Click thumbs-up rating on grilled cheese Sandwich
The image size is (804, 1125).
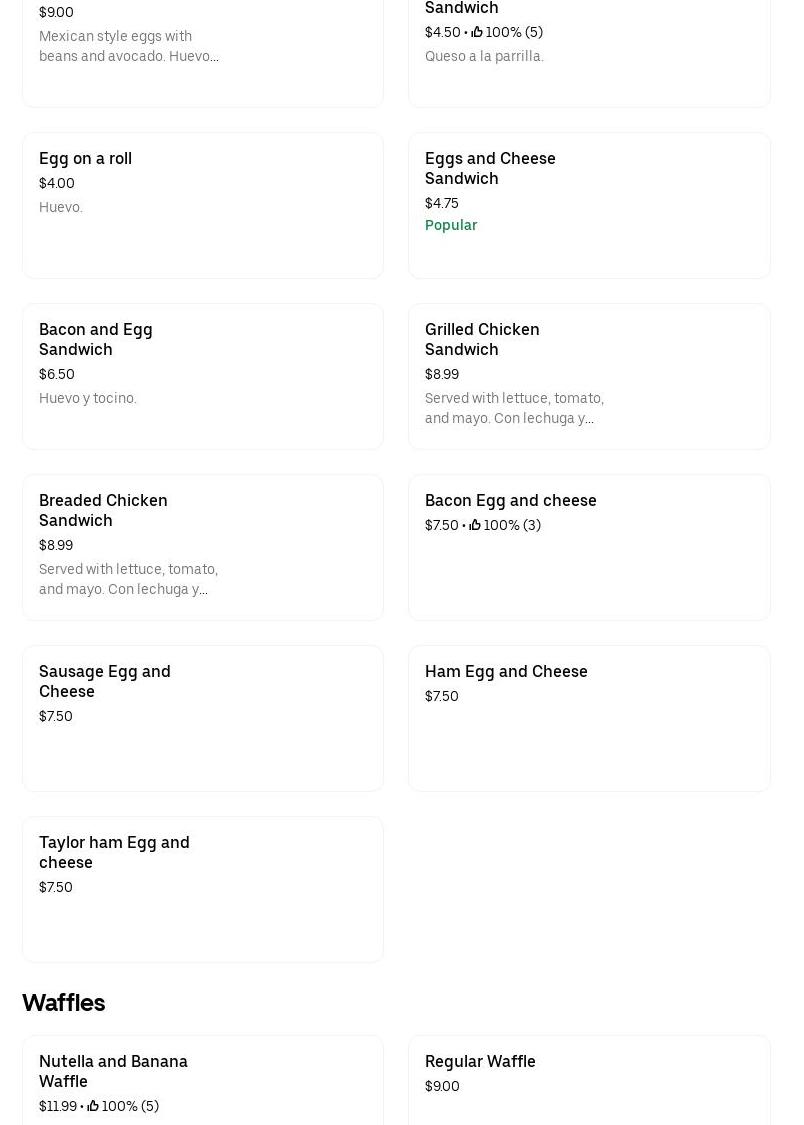tap(477, 32)
